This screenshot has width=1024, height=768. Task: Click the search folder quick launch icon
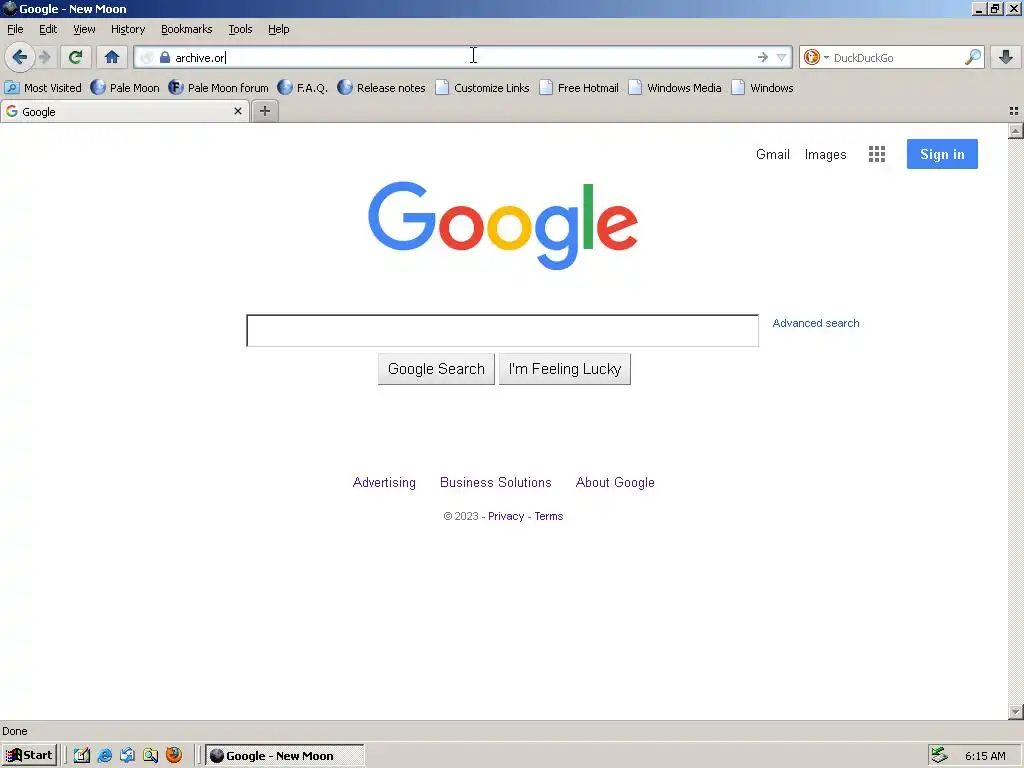151,756
